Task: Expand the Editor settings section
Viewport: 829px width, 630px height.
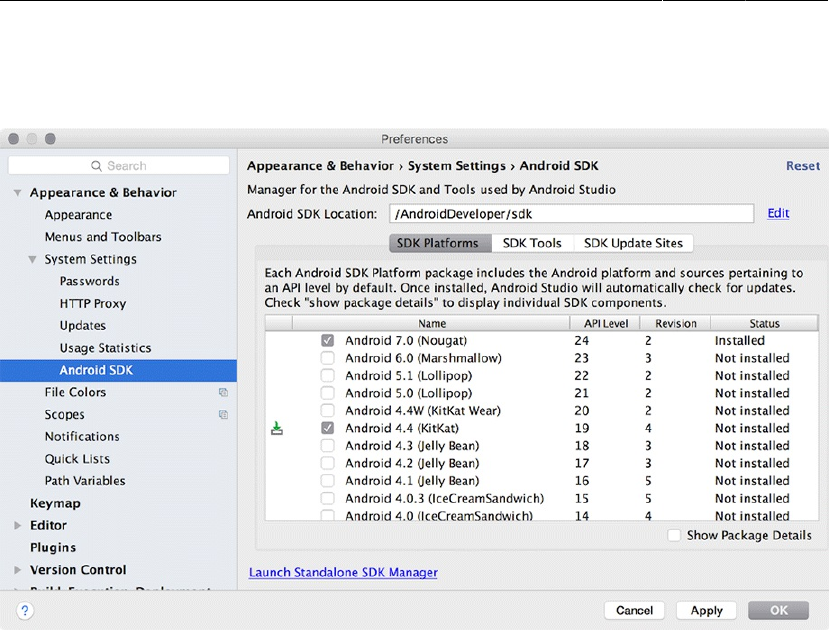Action: (18, 525)
